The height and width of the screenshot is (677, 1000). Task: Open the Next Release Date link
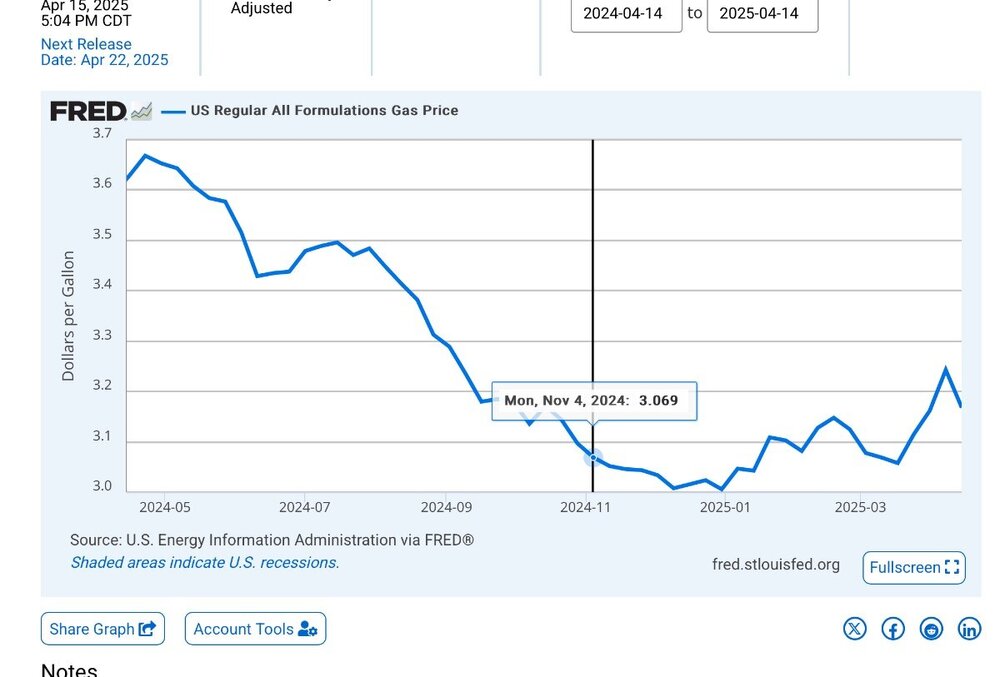(105, 52)
